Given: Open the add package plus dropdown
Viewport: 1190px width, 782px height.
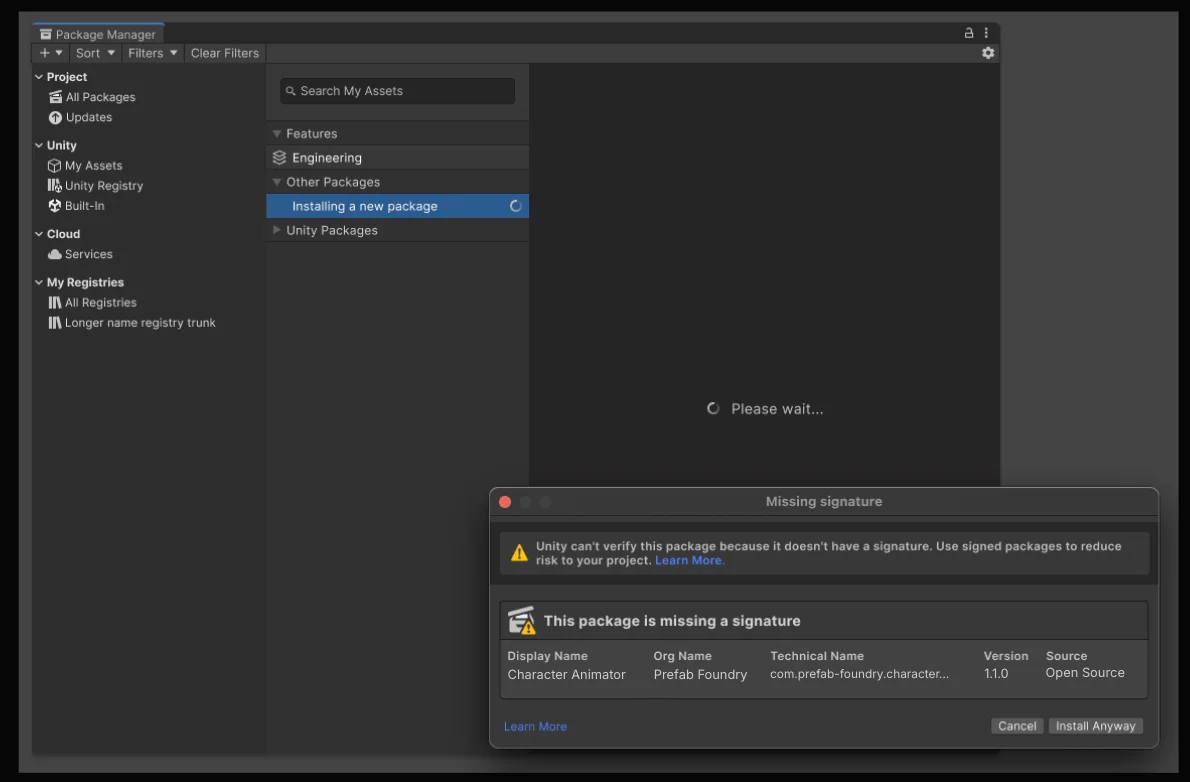Looking at the screenshot, I should (x=51, y=53).
